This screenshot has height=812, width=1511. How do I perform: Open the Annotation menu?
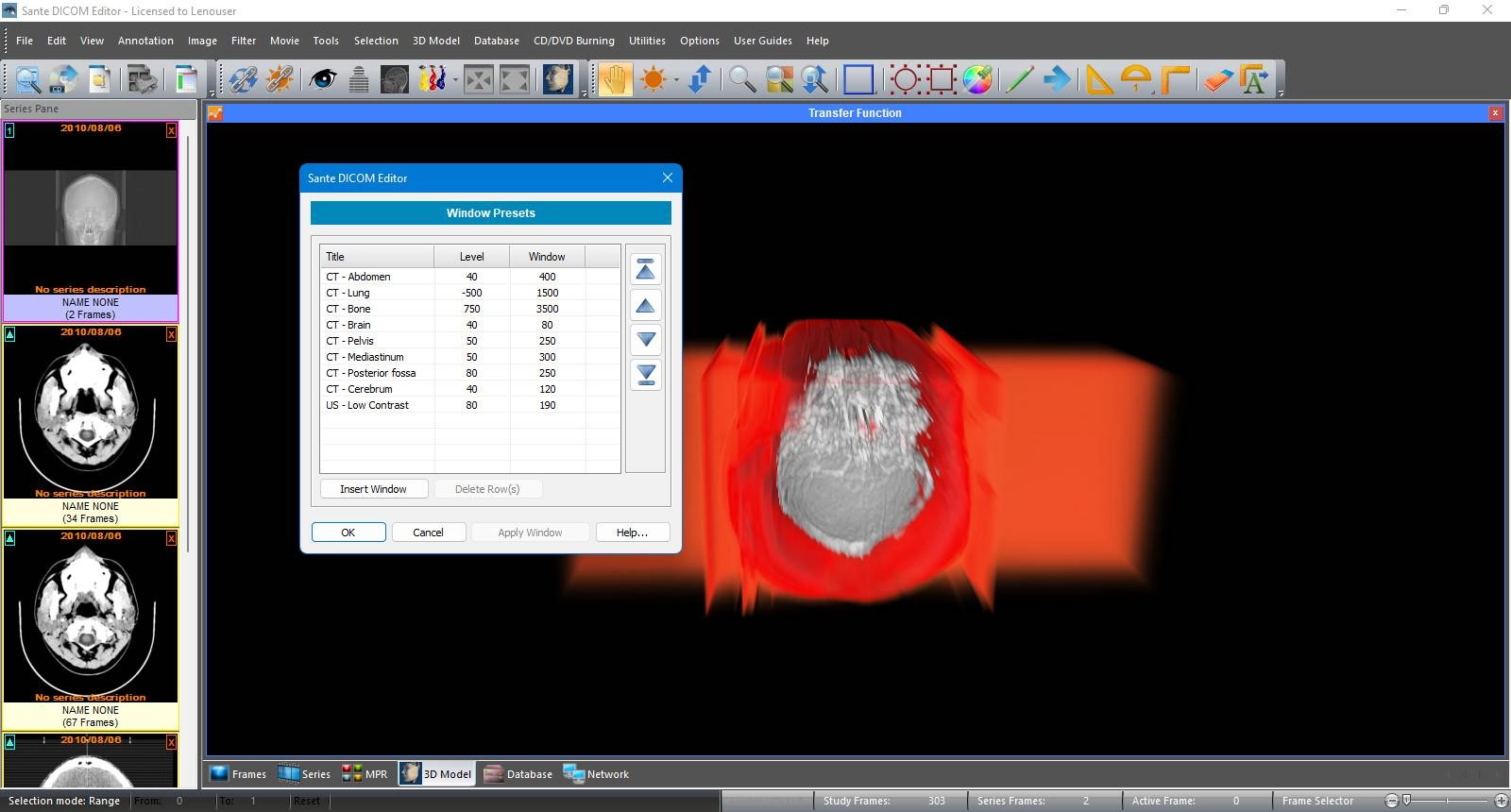click(x=145, y=41)
